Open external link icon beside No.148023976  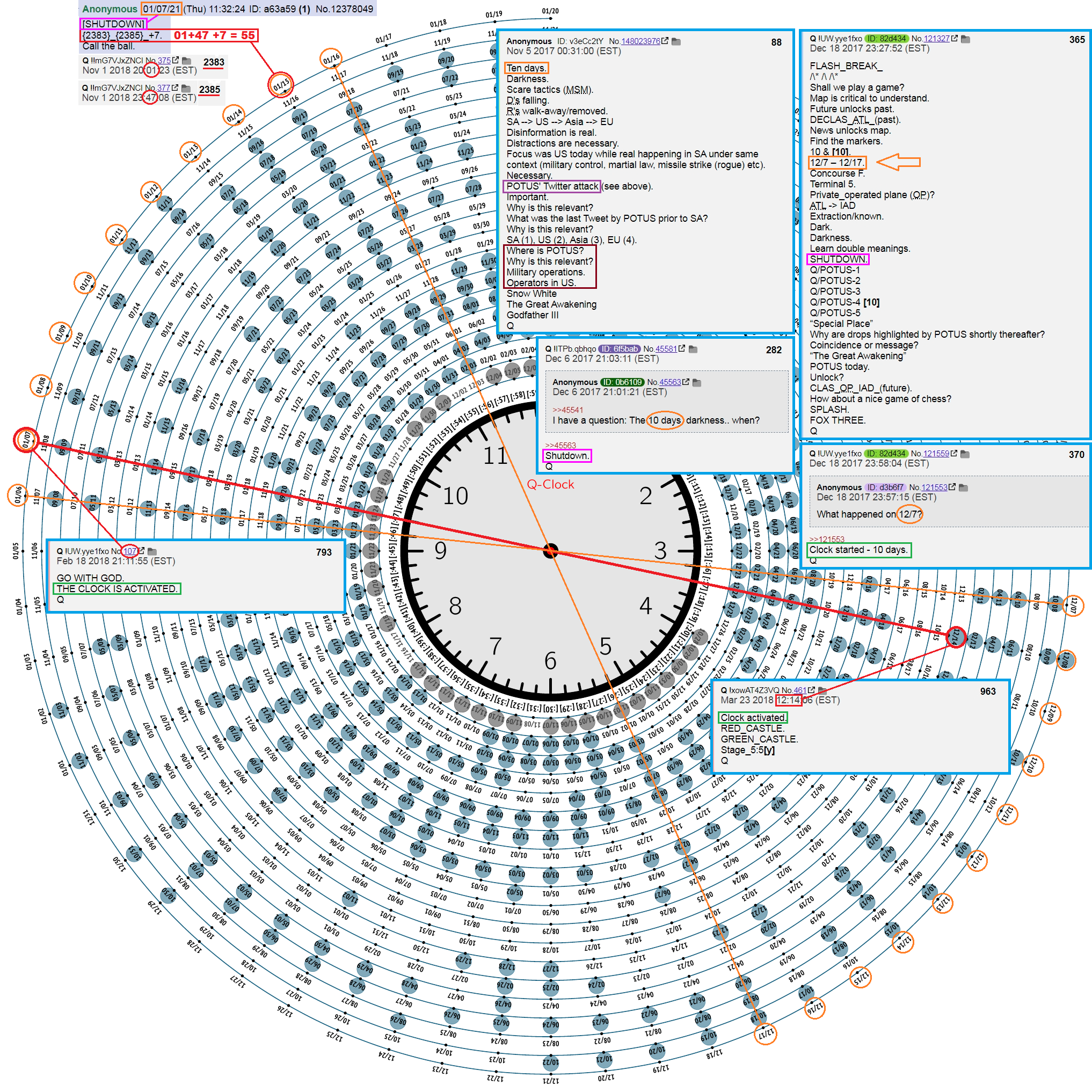pos(665,41)
